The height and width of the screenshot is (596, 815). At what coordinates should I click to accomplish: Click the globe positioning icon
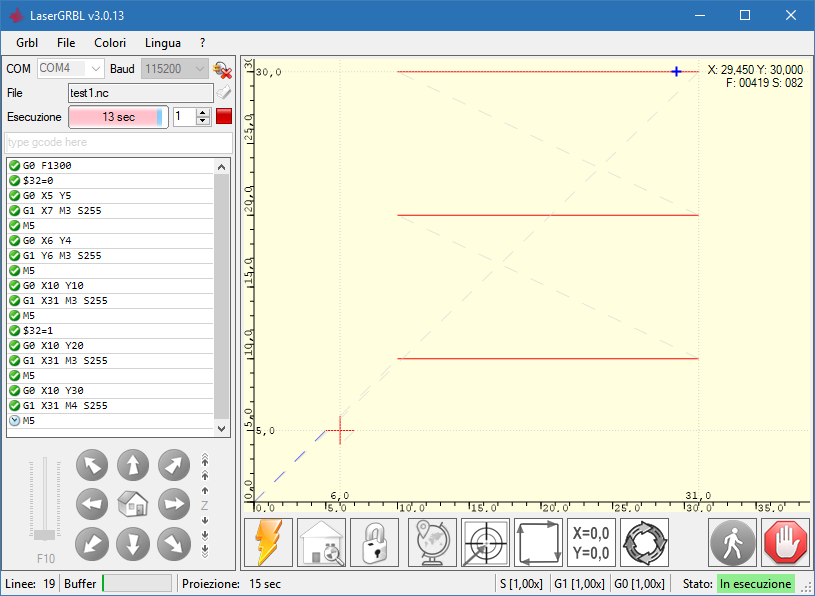429,542
